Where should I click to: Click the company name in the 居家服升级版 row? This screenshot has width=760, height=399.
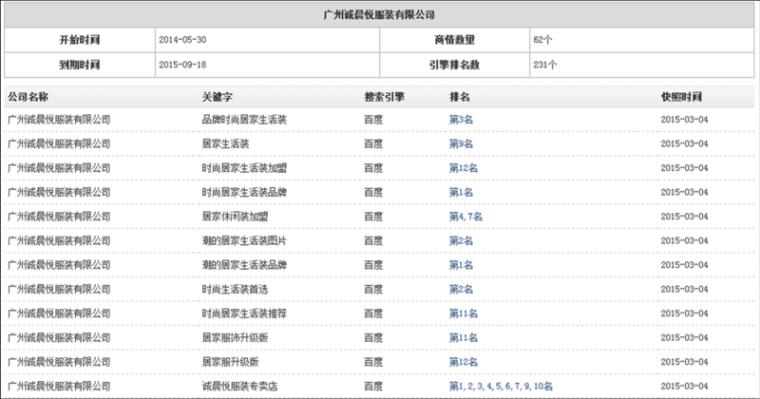pos(59,362)
